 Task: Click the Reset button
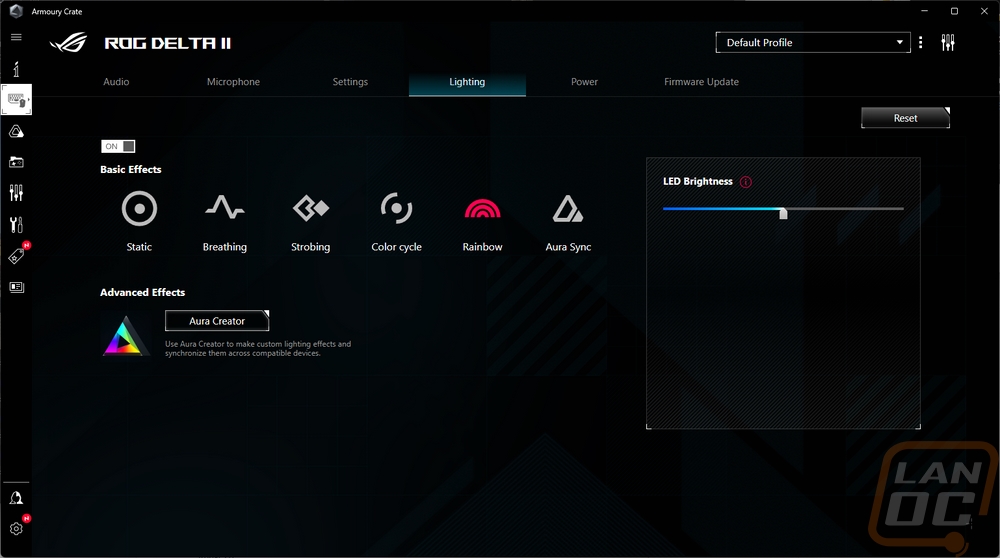coord(906,118)
